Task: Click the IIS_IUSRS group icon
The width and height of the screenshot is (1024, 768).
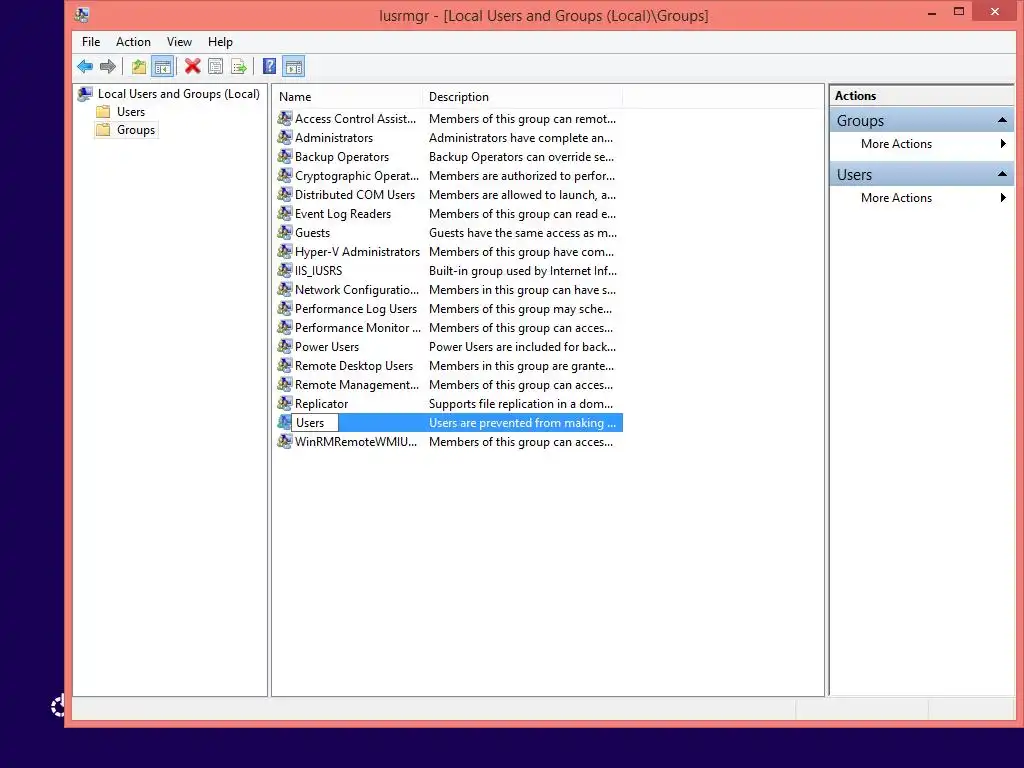Action: (x=285, y=270)
